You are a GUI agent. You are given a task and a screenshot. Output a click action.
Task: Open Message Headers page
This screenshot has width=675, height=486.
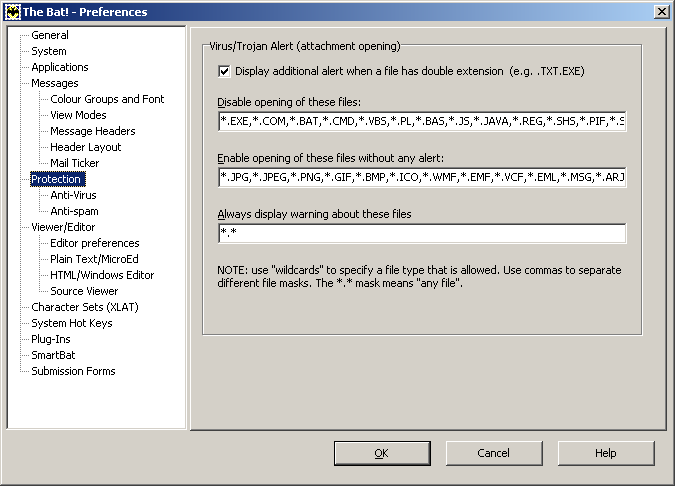93,131
